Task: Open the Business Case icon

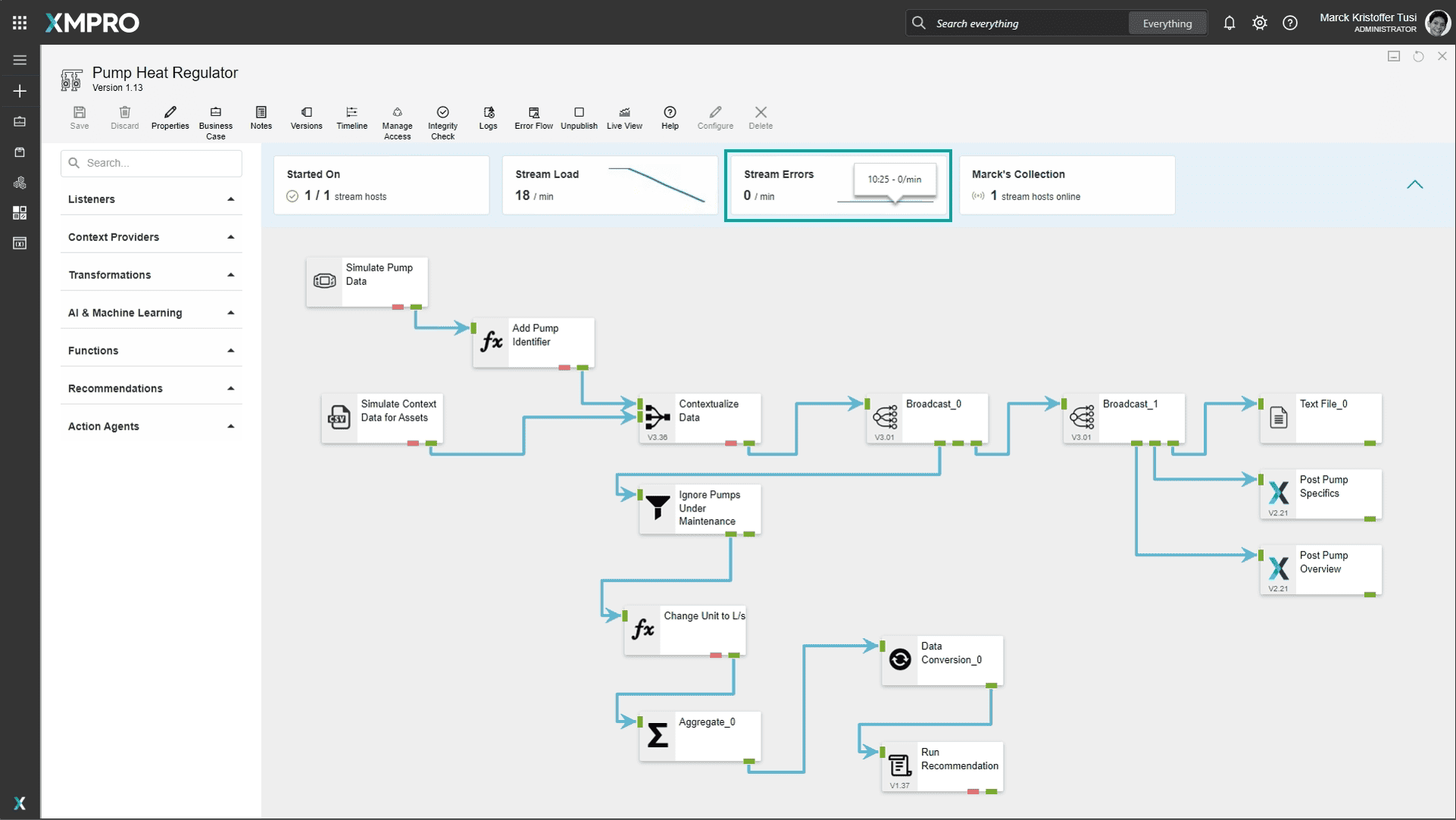Action: pyautogui.click(x=215, y=120)
